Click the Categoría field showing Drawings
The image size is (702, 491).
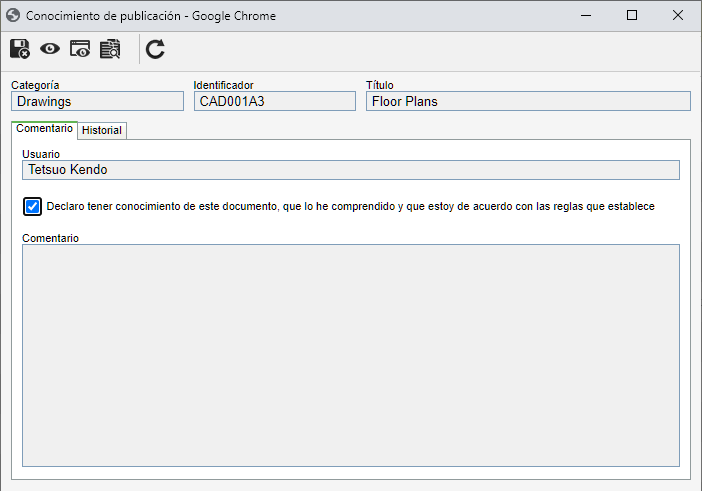tap(98, 101)
